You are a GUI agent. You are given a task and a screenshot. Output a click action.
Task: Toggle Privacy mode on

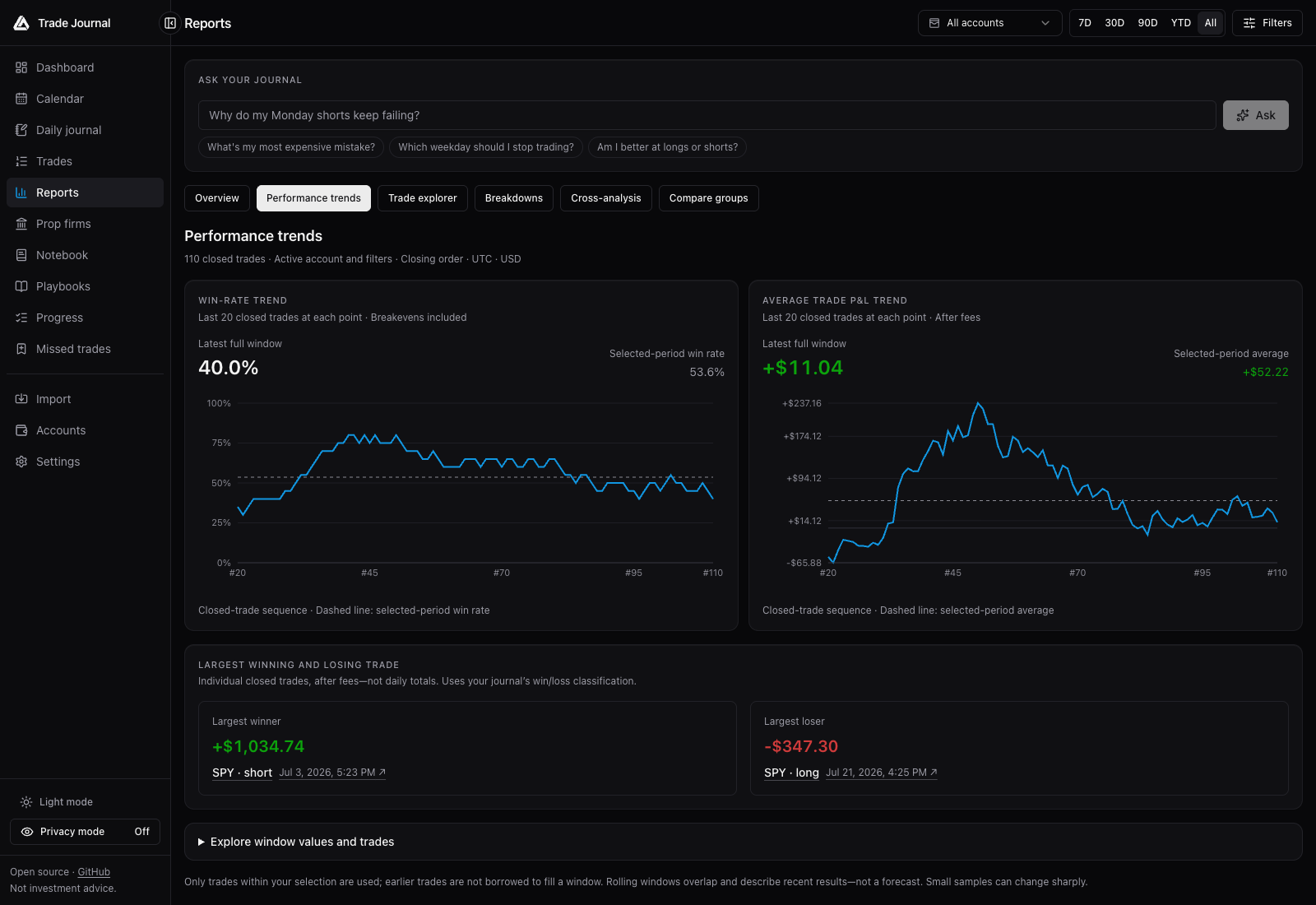(85, 832)
